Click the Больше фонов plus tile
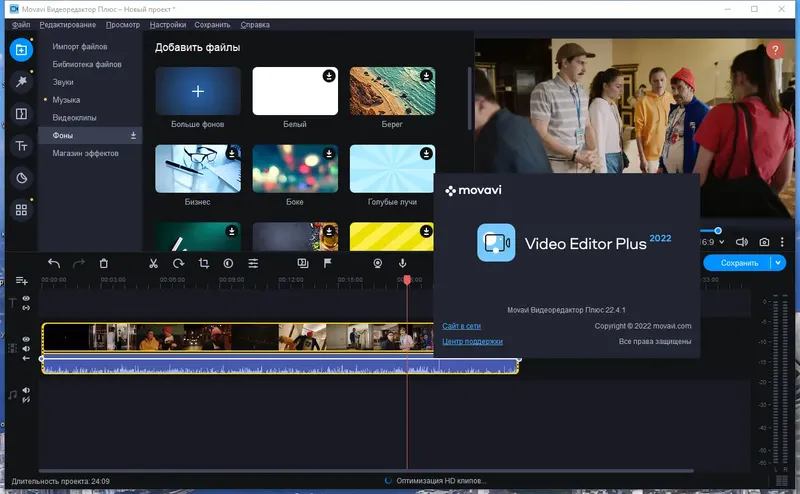Screen dimensions: 800x494 click(198, 91)
